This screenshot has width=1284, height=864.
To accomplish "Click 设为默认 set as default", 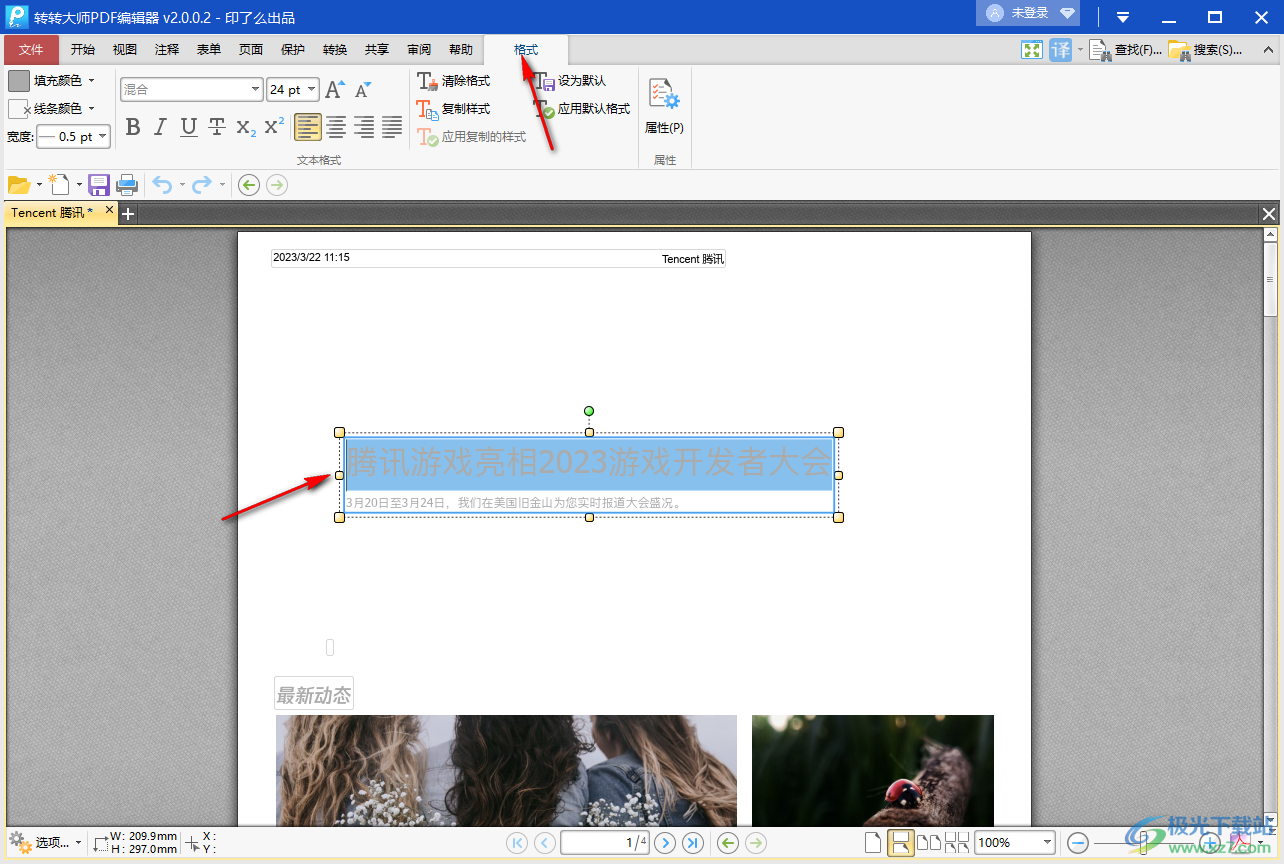I will 570,81.
